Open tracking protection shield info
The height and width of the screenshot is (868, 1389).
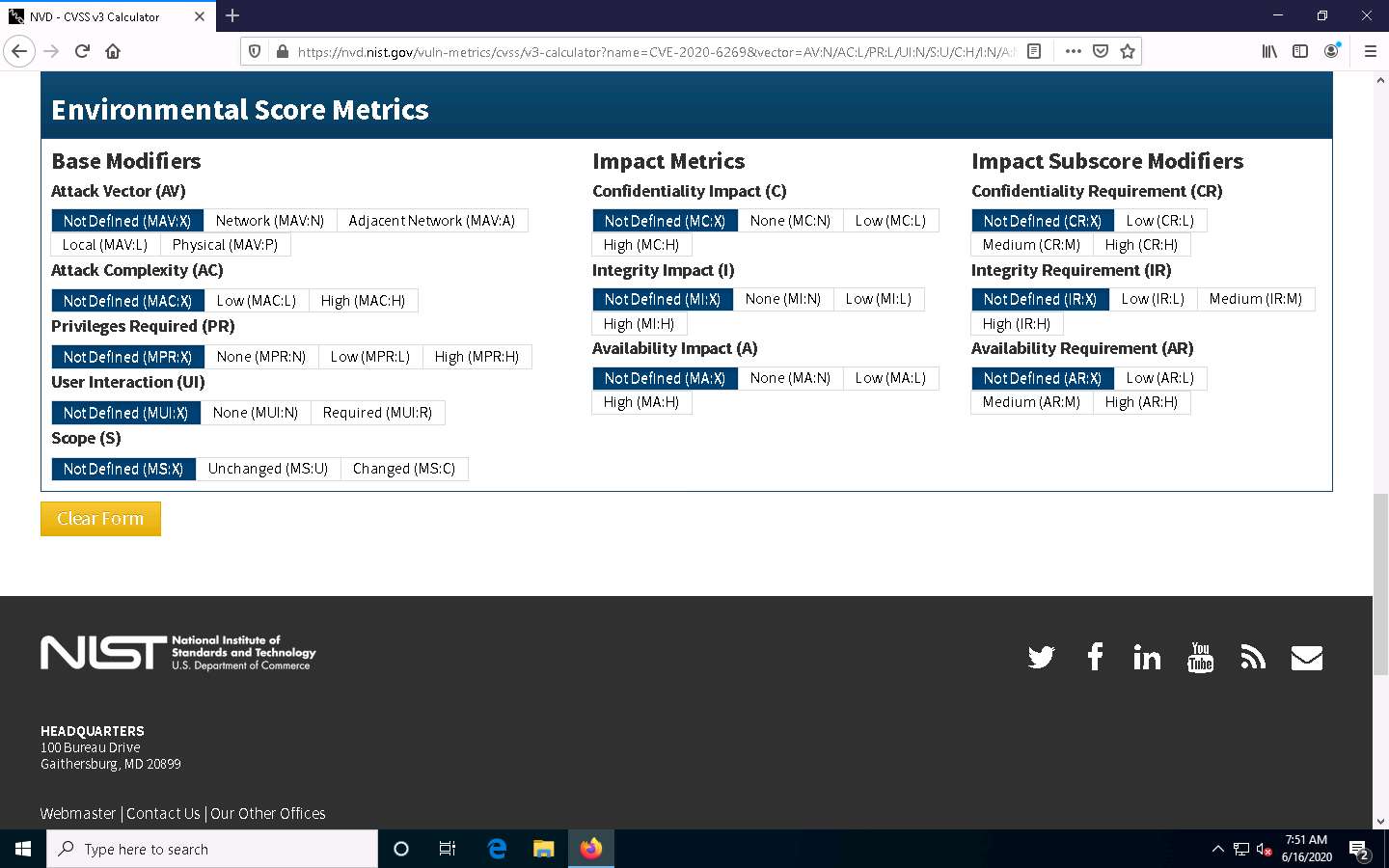pos(255,51)
